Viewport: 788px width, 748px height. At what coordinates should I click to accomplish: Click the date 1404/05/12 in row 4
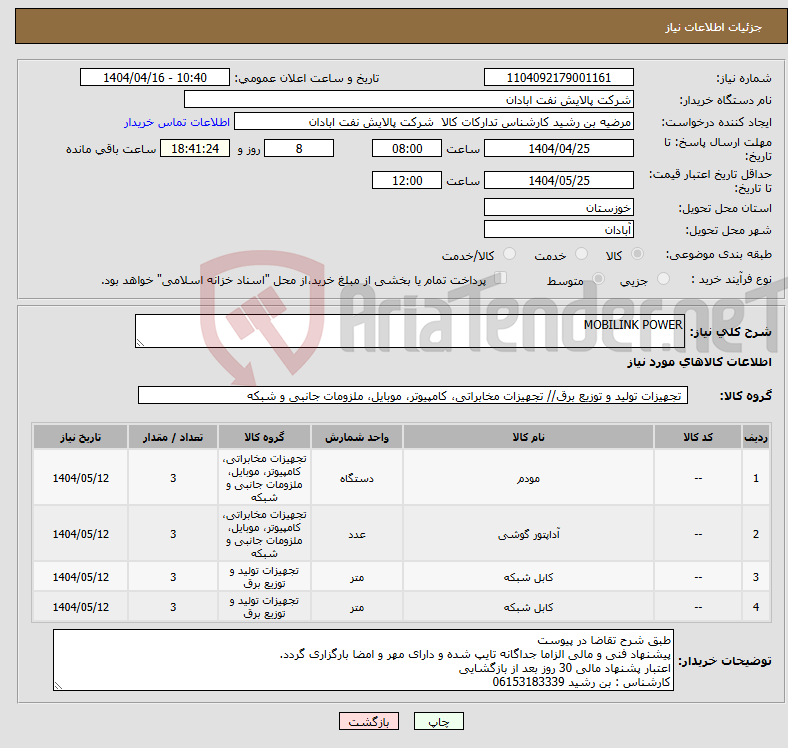pos(80,607)
